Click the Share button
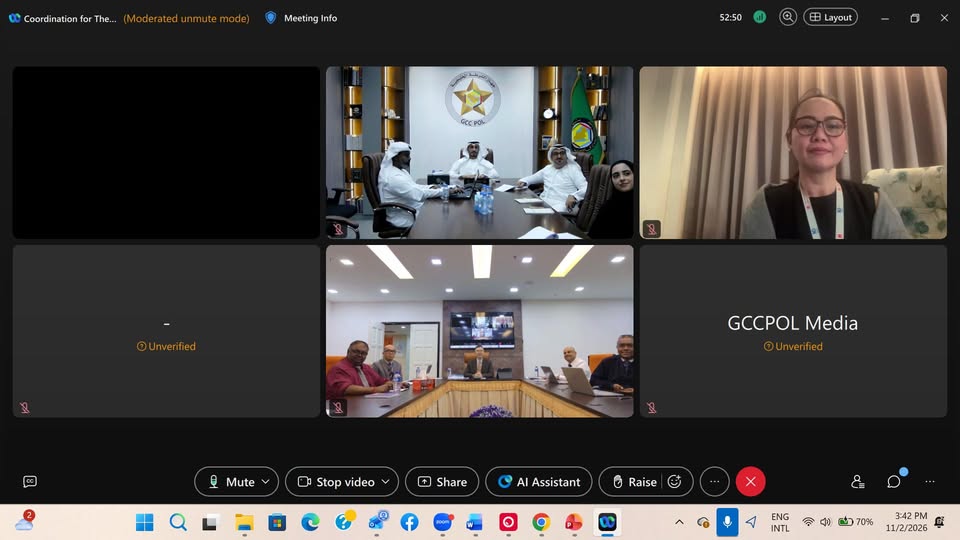The width and height of the screenshot is (960, 540). 442,481
